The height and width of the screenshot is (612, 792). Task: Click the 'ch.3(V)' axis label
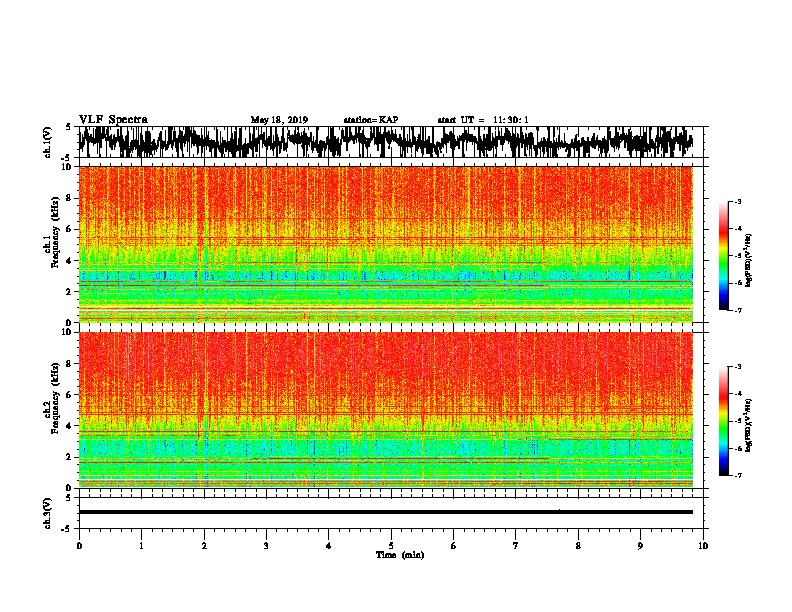[48, 513]
